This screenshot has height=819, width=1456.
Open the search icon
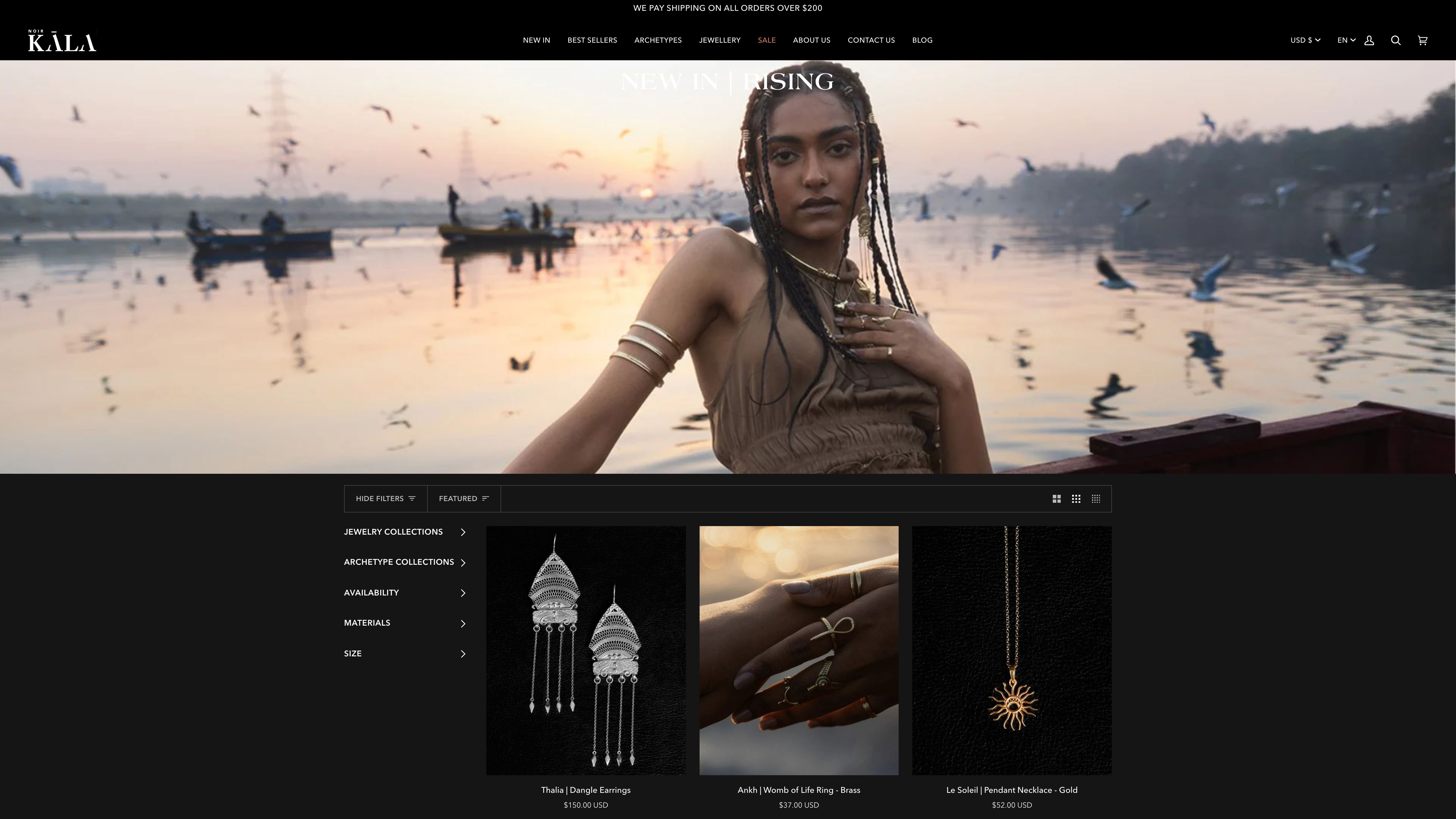coord(1395,40)
